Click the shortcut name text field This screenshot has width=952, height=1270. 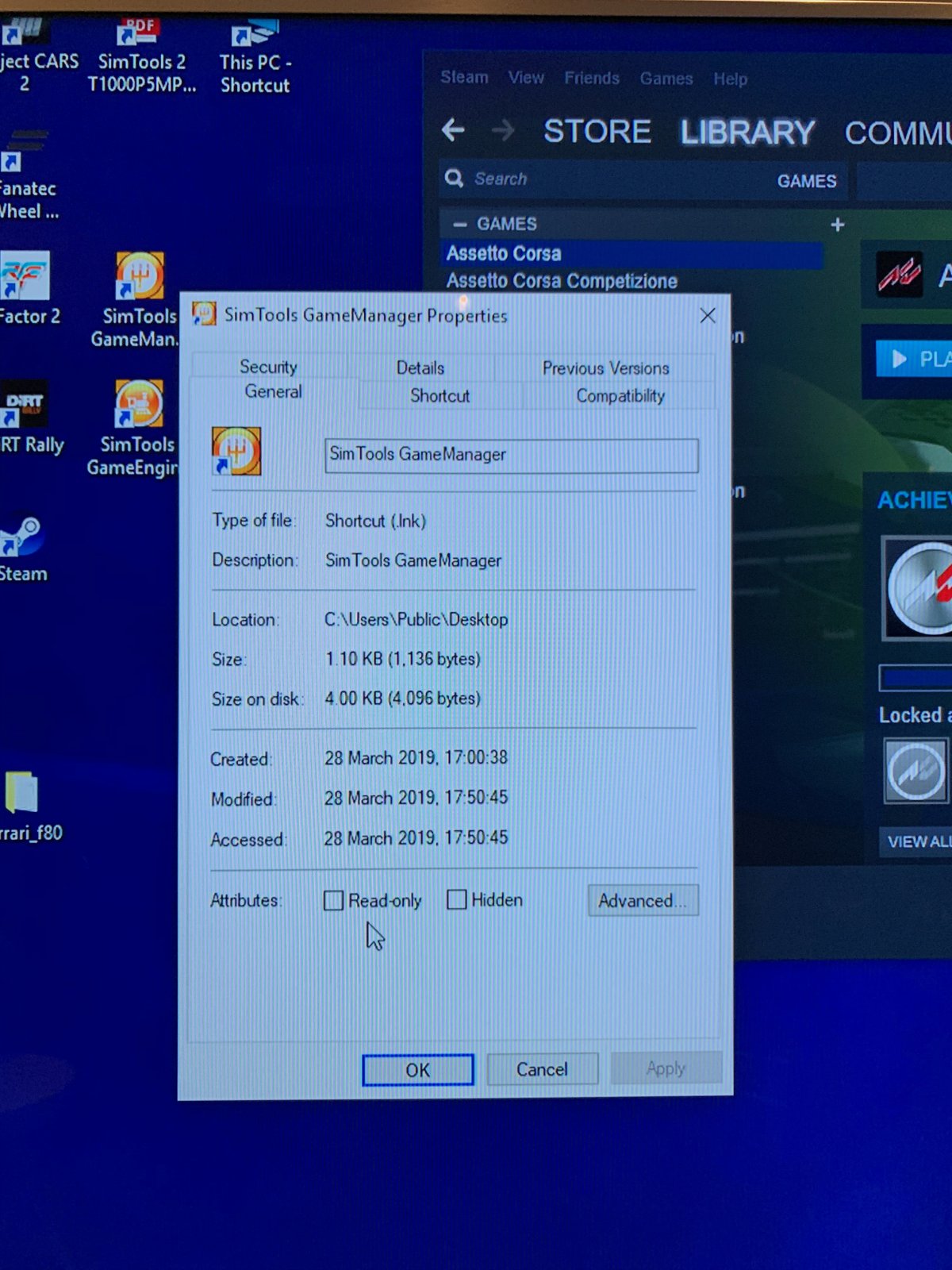(512, 455)
